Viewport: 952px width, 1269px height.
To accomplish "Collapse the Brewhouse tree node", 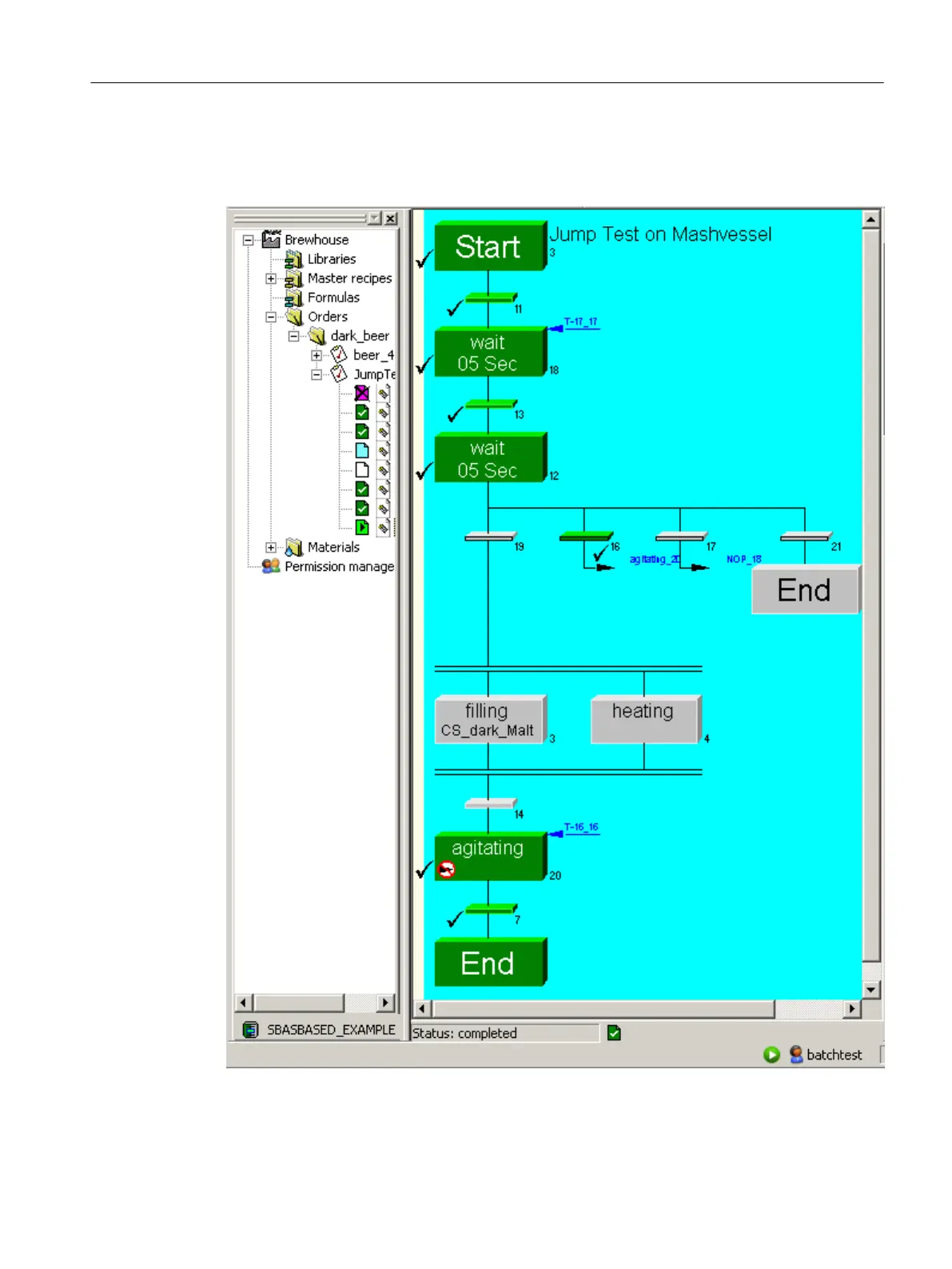I will coord(248,240).
